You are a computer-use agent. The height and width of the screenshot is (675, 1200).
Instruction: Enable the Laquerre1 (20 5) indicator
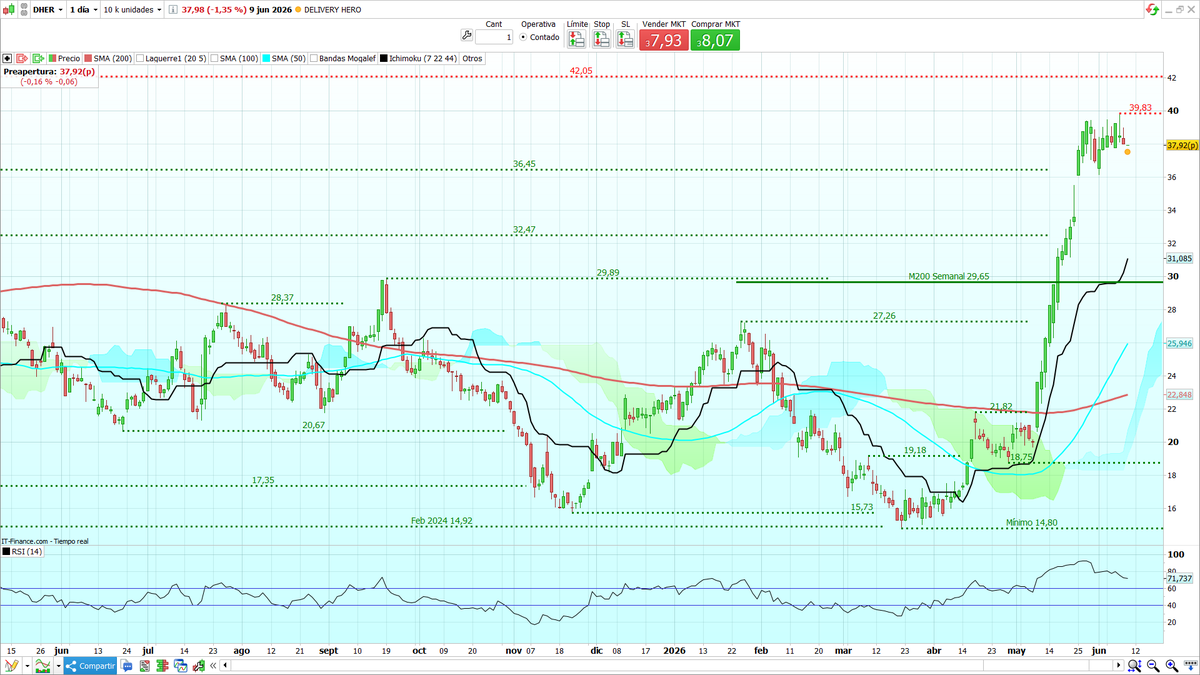click(x=170, y=58)
